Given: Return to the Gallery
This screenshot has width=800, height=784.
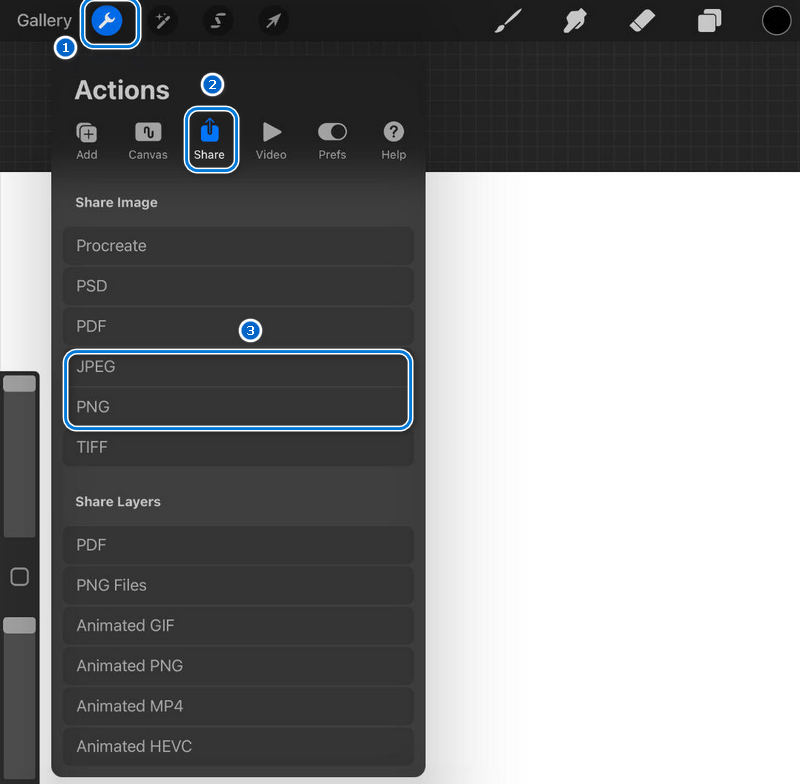Looking at the screenshot, I should (x=44, y=21).
